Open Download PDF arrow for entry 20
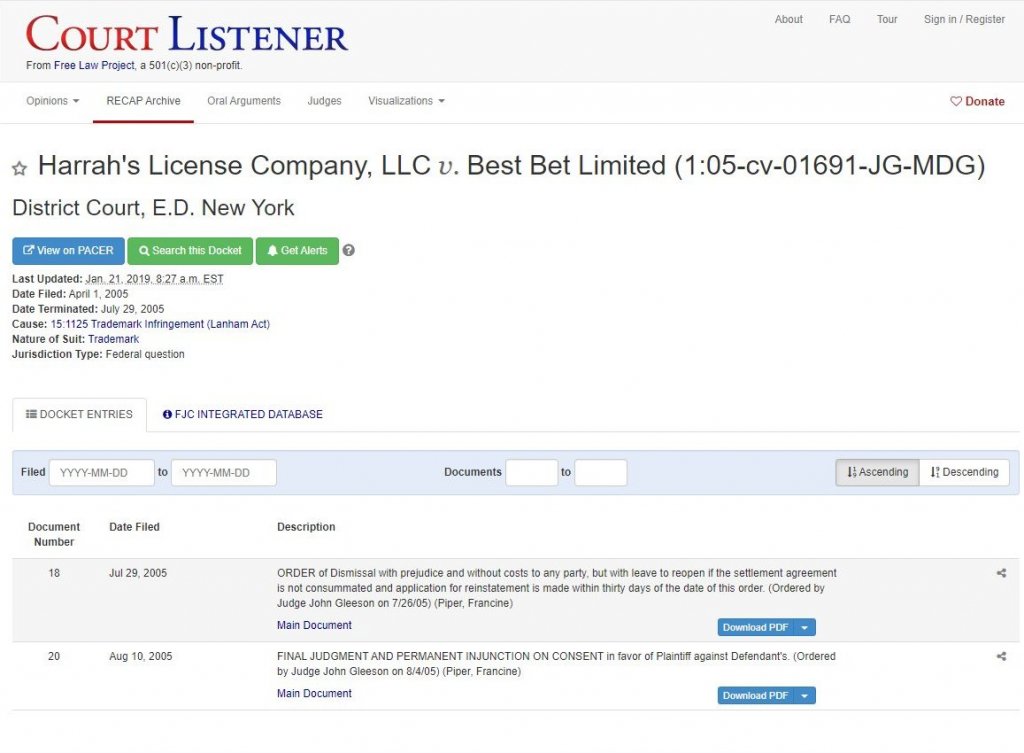Image resolution: width=1024 pixels, height=753 pixels. pyautogui.click(x=805, y=696)
